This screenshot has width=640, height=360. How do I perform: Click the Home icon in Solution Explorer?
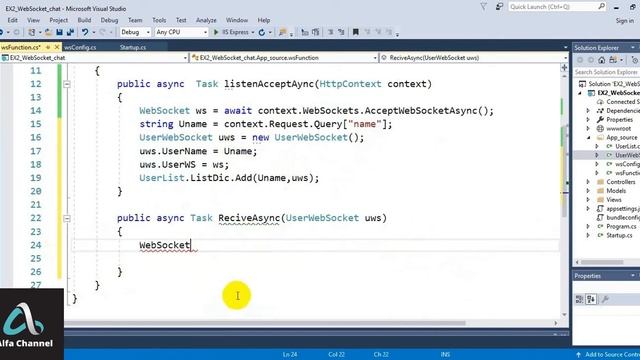tap(602, 60)
